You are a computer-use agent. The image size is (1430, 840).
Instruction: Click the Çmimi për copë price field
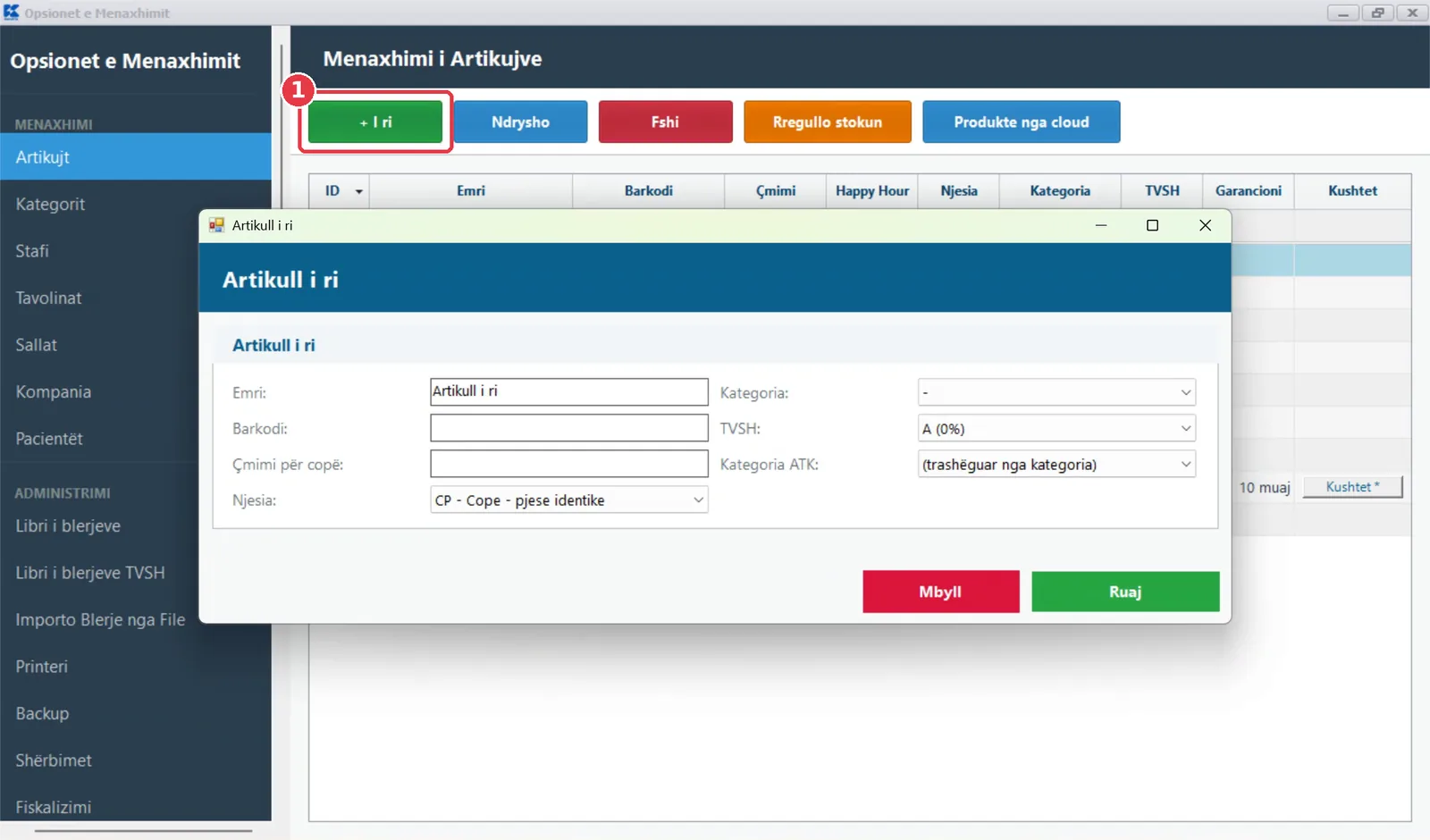pos(569,464)
